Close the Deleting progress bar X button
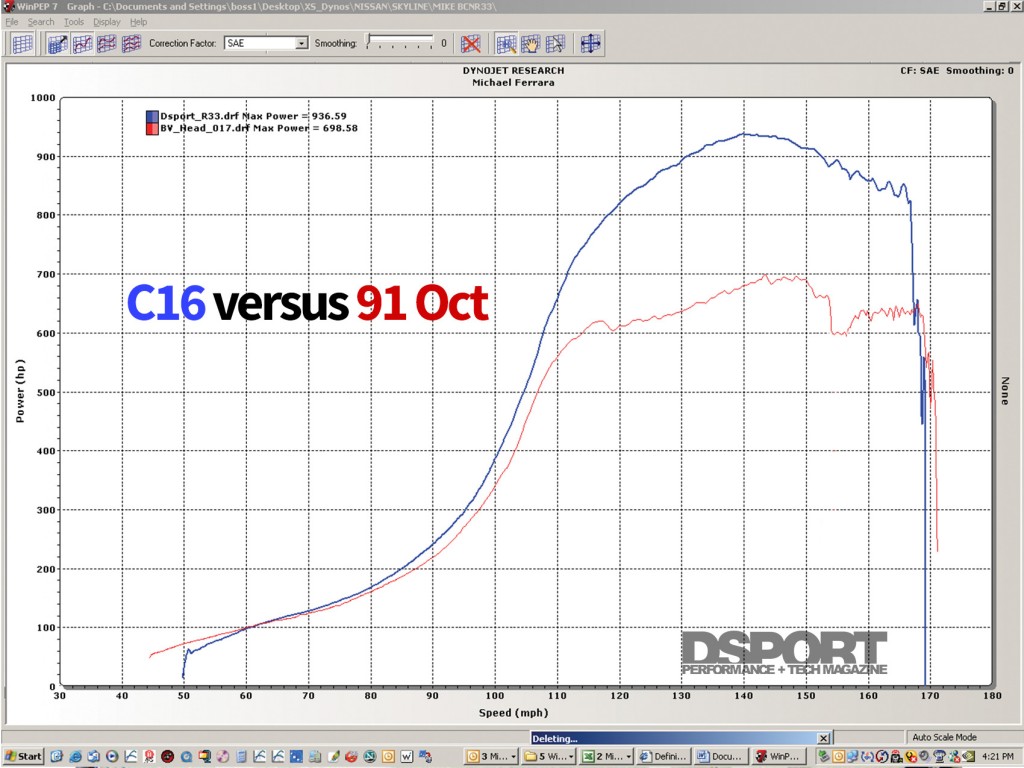Image resolution: width=1024 pixels, height=768 pixels. pos(824,738)
